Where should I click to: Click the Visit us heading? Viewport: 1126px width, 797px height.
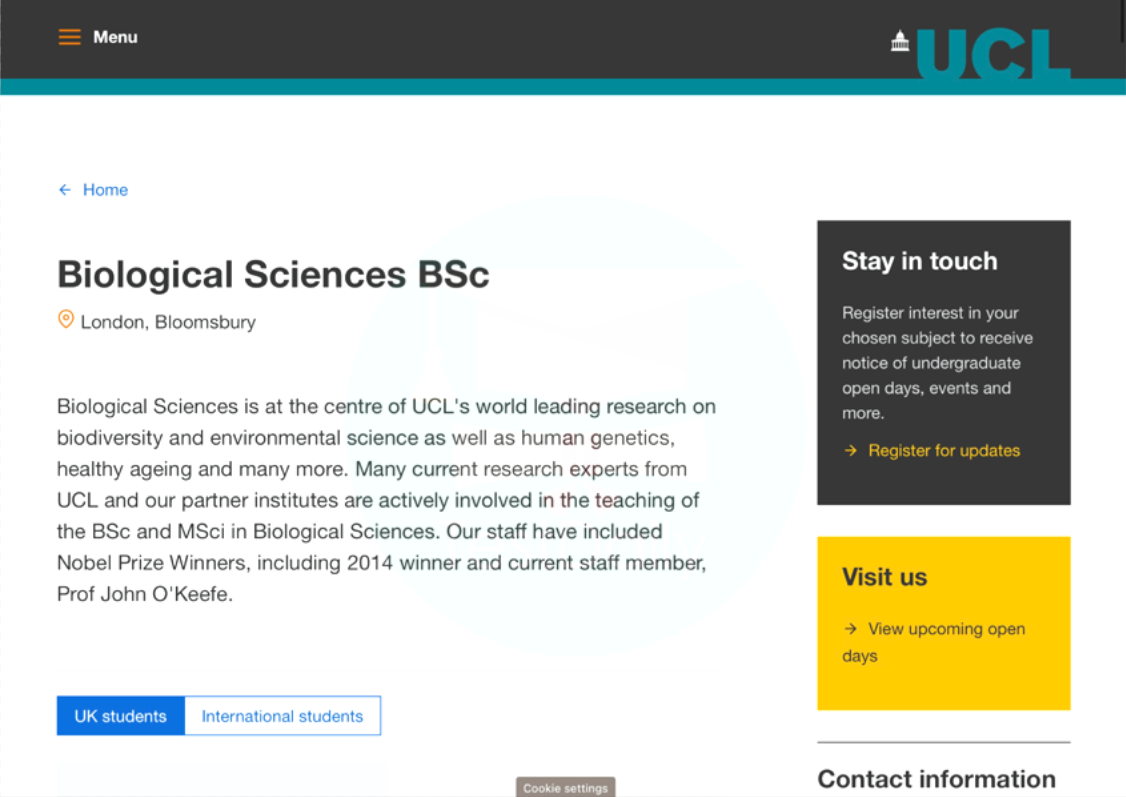tap(884, 577)
